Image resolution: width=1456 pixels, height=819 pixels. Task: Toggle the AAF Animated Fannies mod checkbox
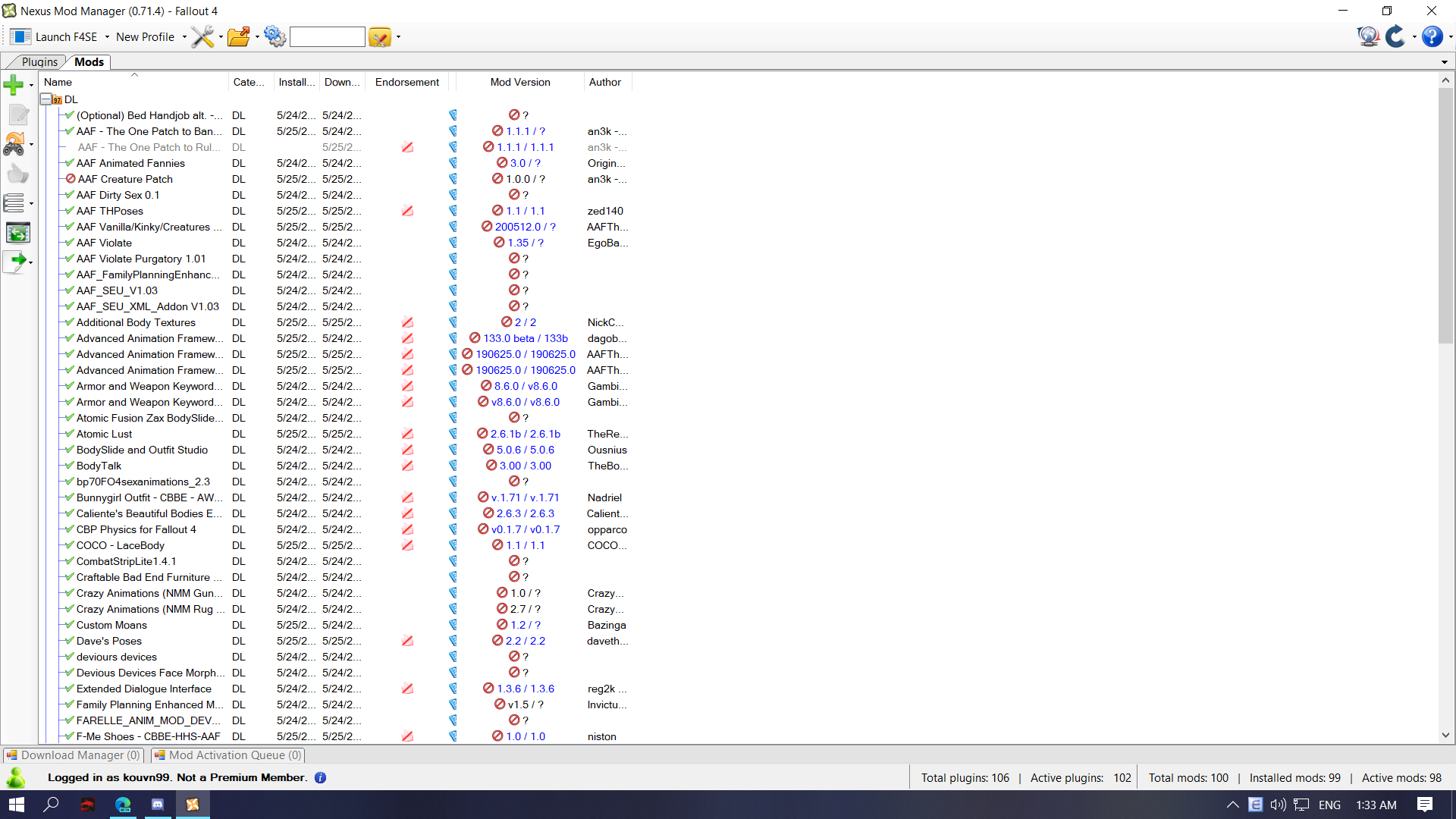coord(70,163)
